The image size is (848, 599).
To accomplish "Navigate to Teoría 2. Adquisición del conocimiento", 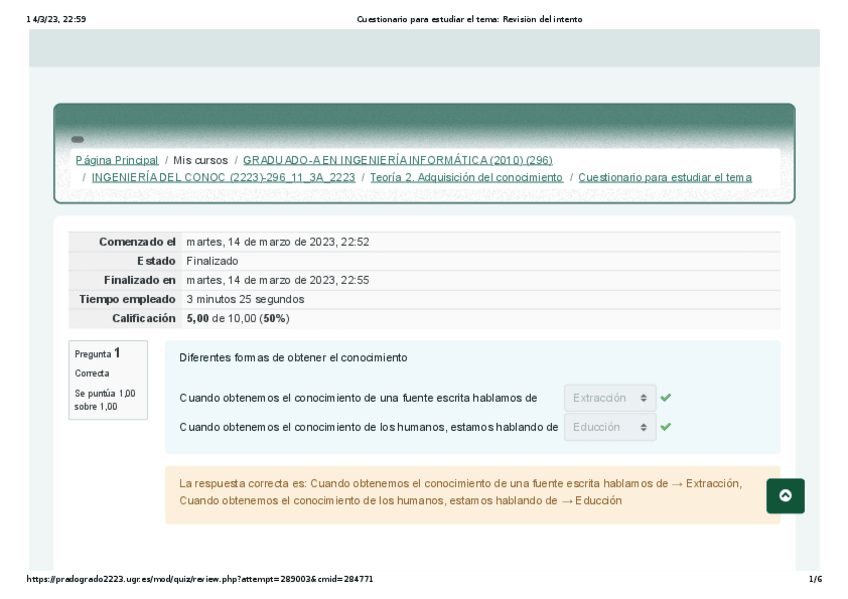I will [466, 177].
